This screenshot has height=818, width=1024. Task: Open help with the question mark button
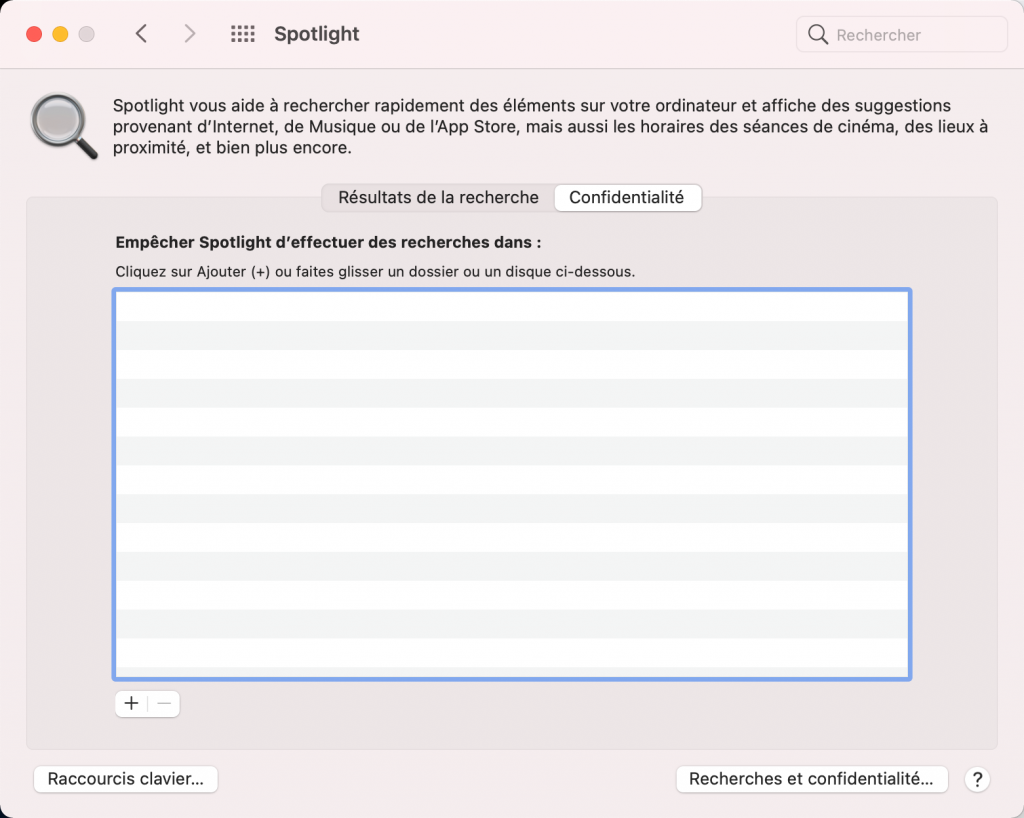977,779
